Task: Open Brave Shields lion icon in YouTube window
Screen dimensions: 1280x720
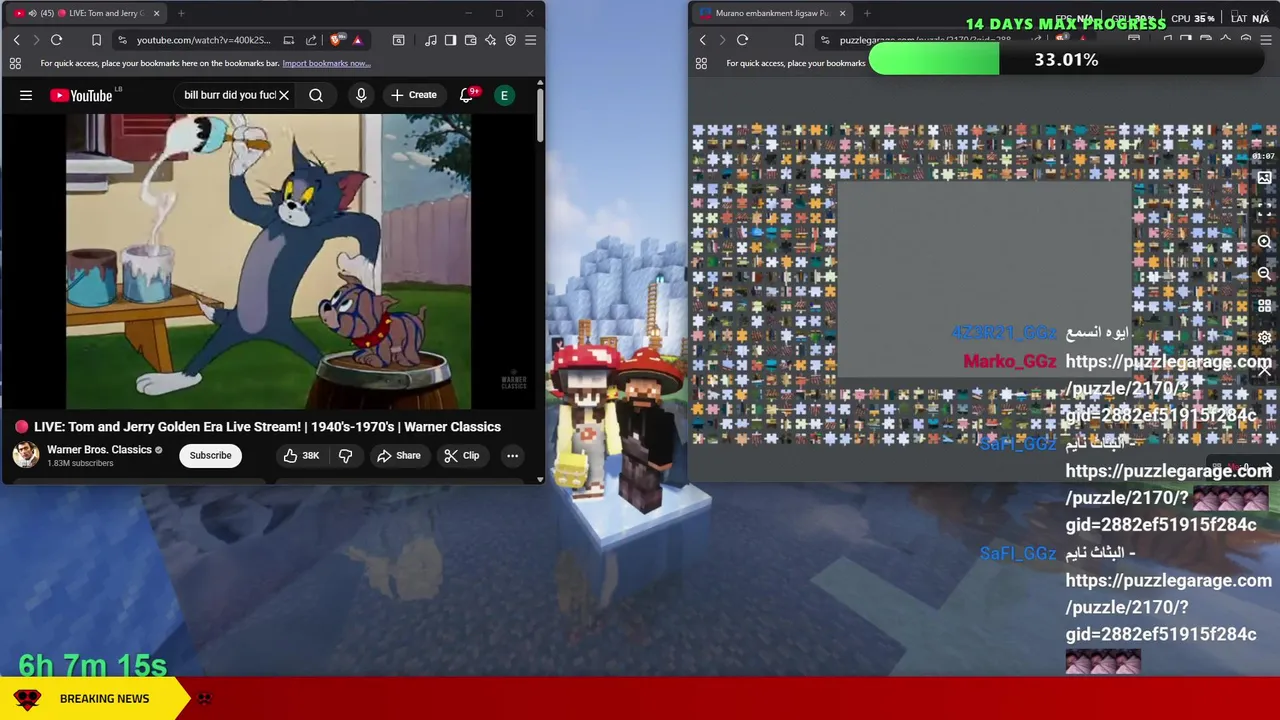Action: tap(336, 40)
